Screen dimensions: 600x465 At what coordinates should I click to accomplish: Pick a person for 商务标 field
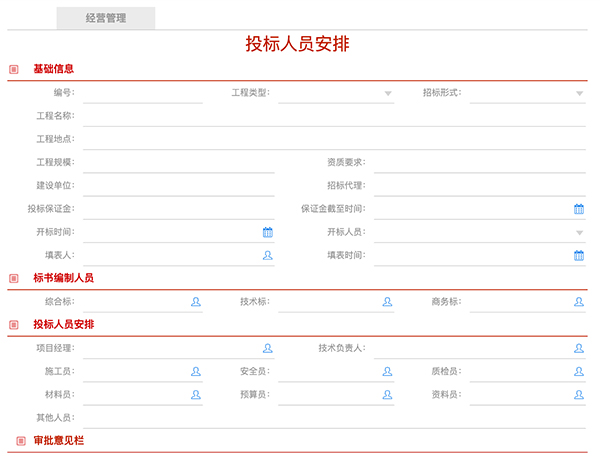[x=579, y=302]
